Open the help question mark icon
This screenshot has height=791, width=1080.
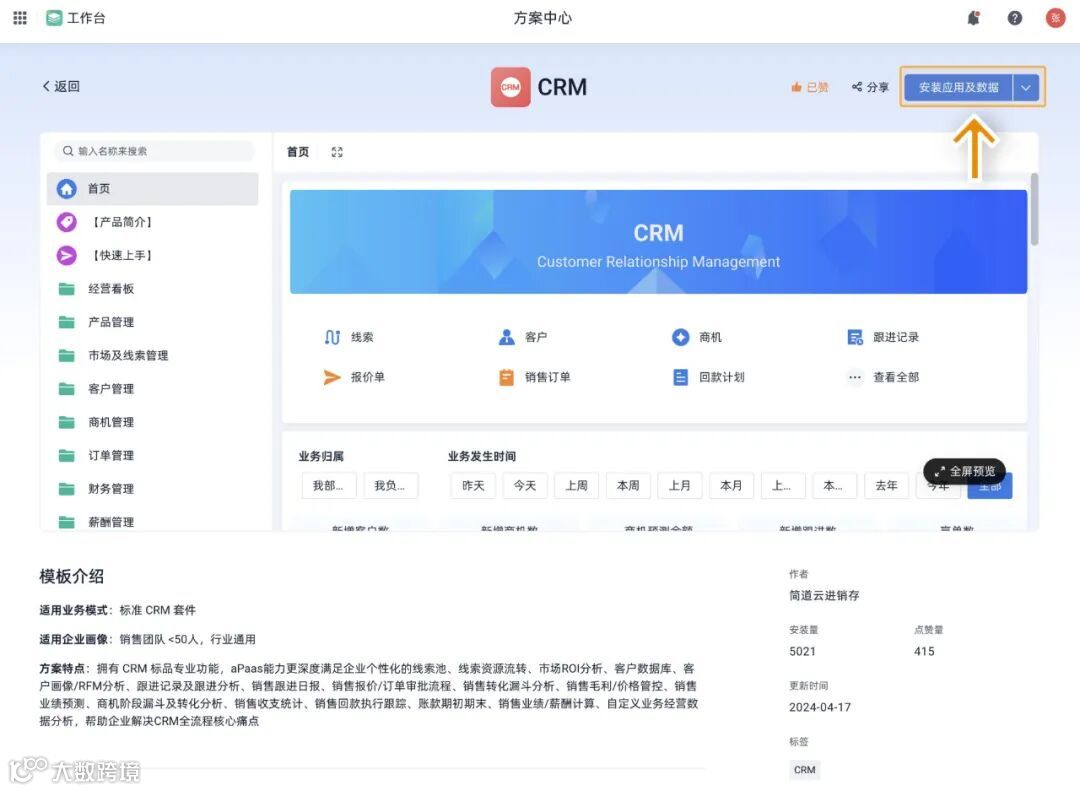point(1015,18)
